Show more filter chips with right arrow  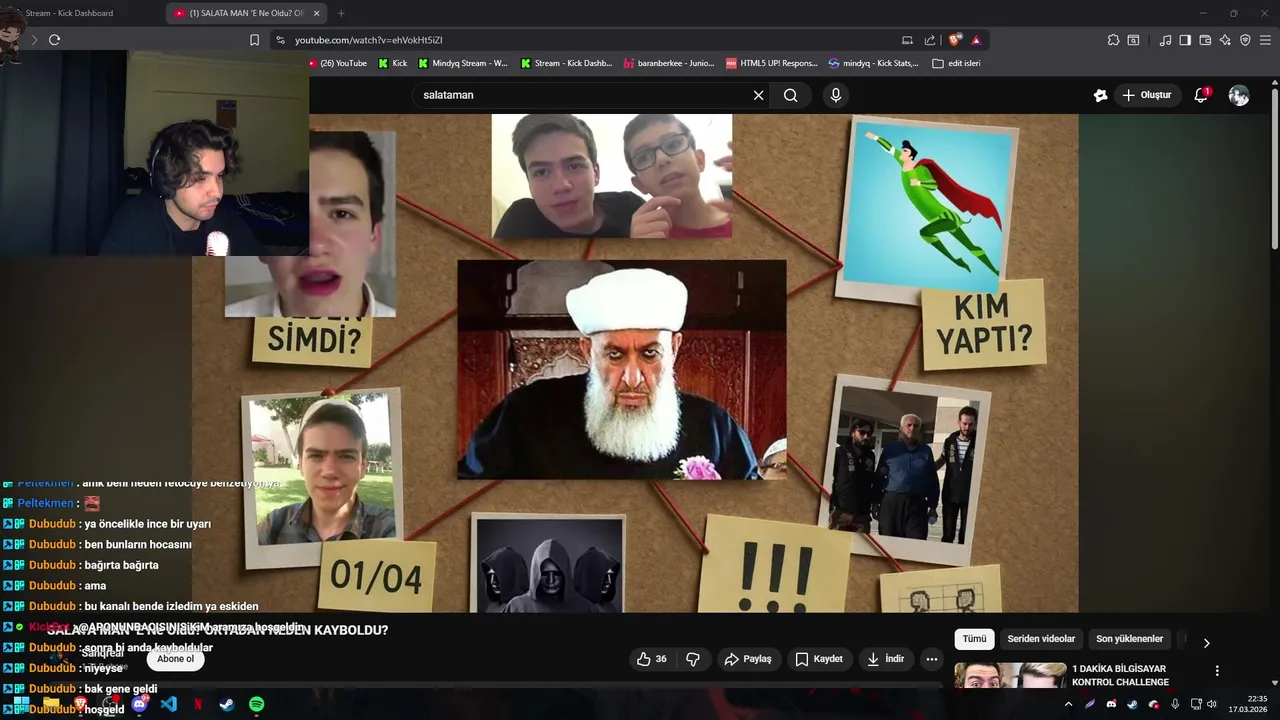[1206, 643]
